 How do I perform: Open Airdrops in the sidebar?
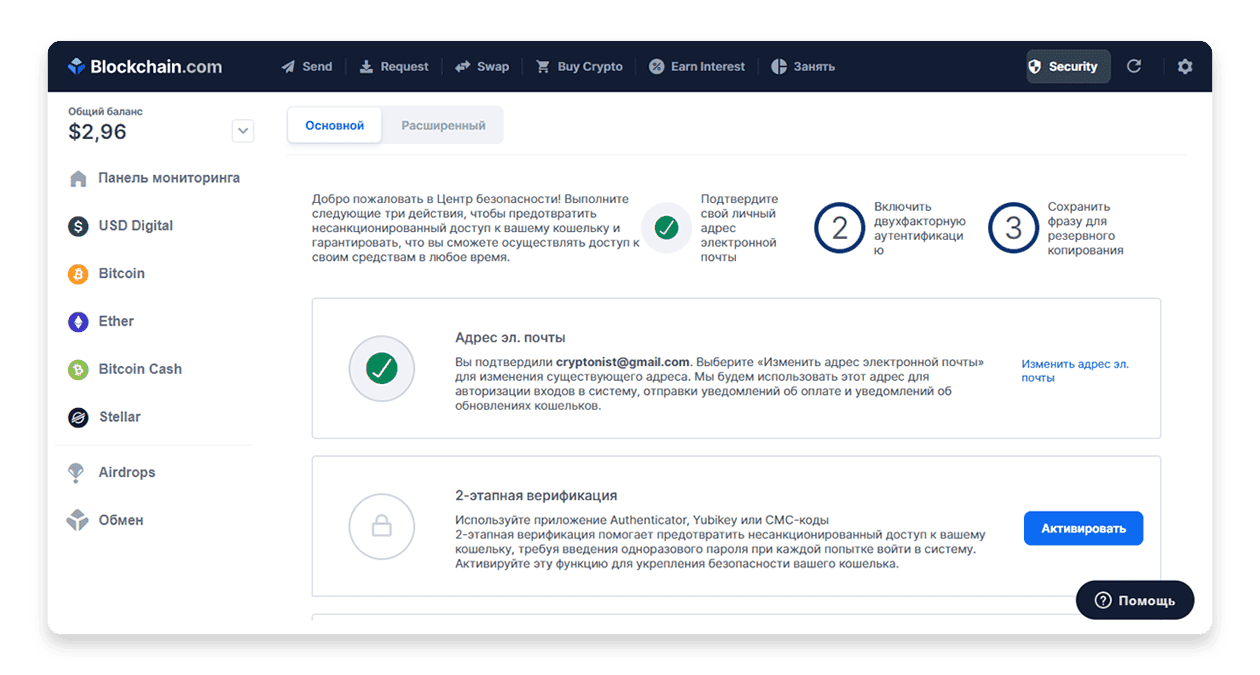[112, 473]
